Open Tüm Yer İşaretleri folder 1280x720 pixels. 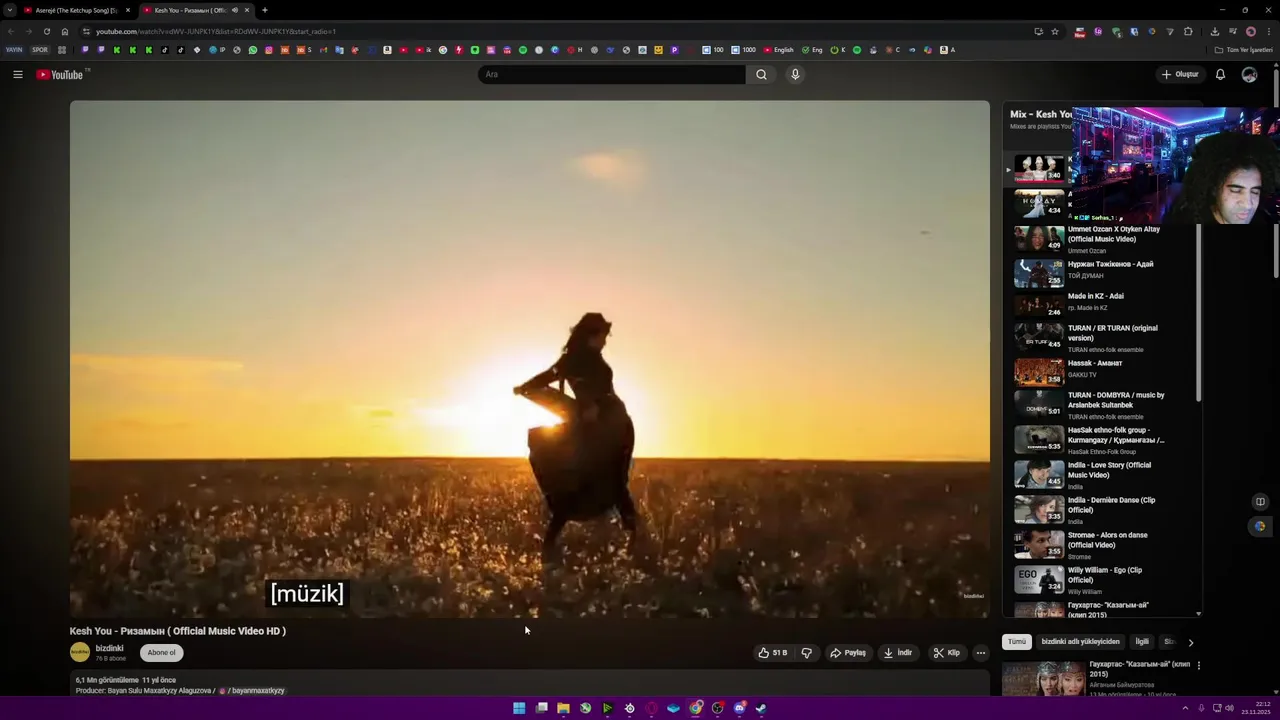[x=1244, y=50]
